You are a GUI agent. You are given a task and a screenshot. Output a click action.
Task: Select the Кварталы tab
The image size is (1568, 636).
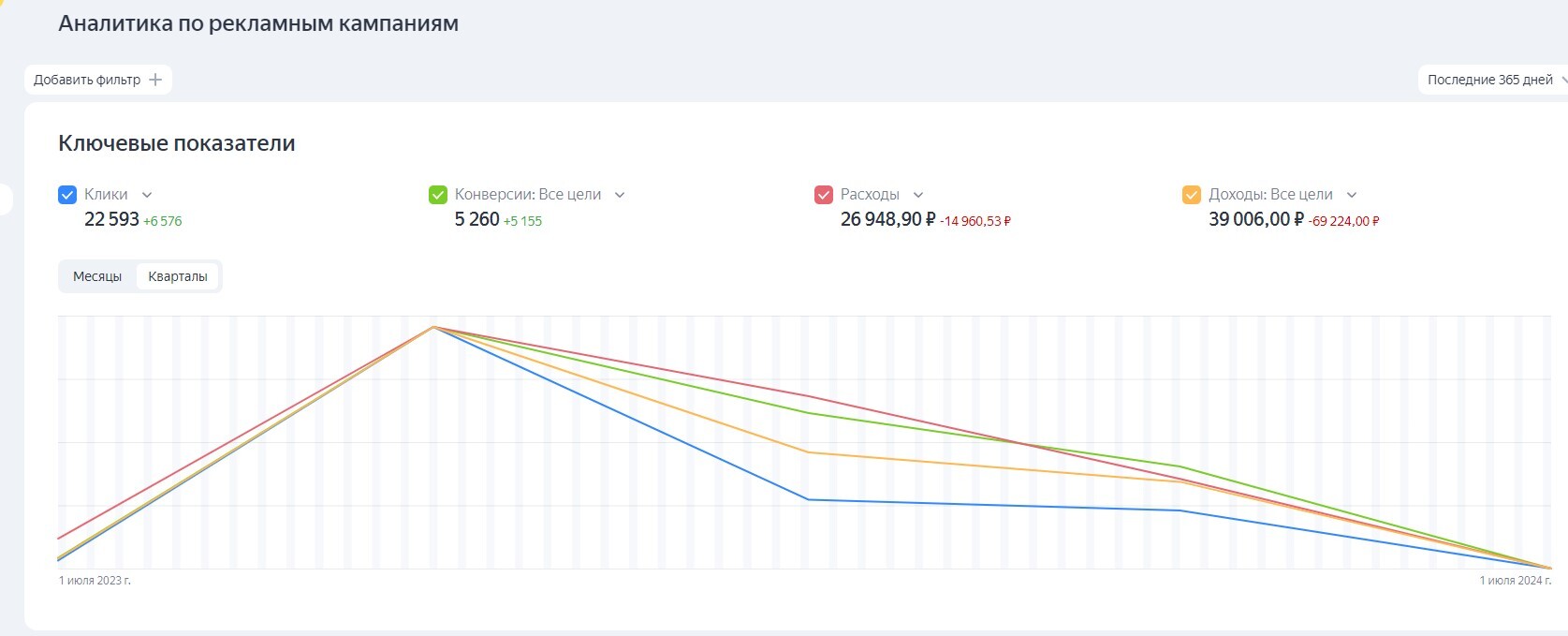tap(178, 276)
